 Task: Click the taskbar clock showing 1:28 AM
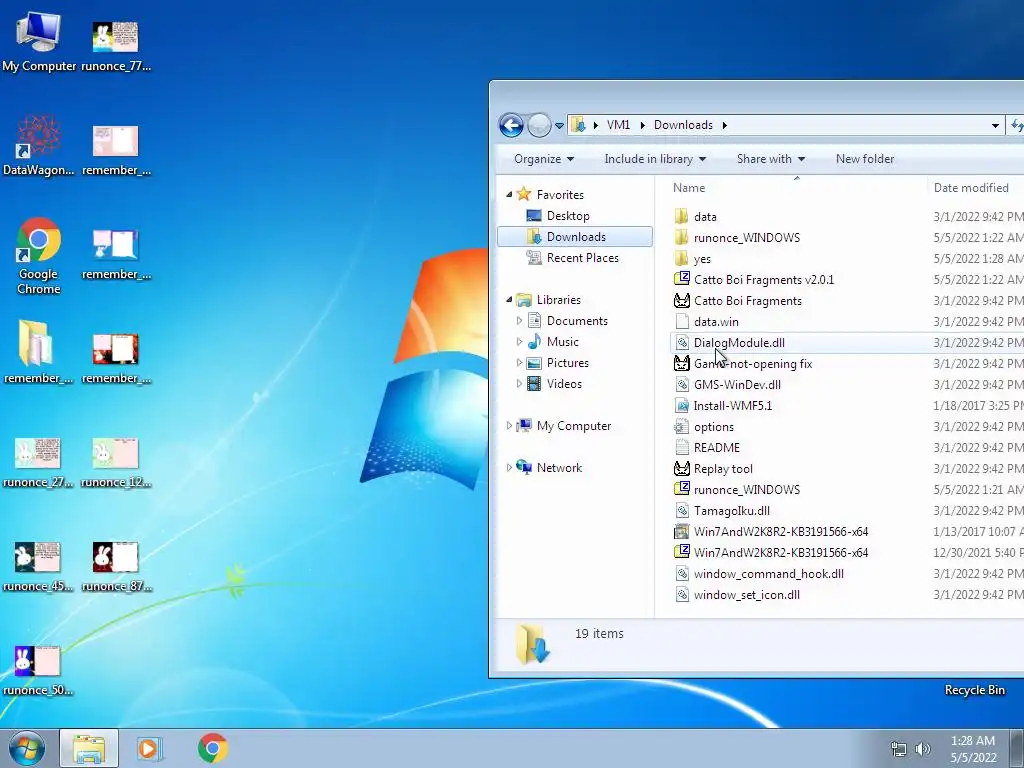(973, 749)
